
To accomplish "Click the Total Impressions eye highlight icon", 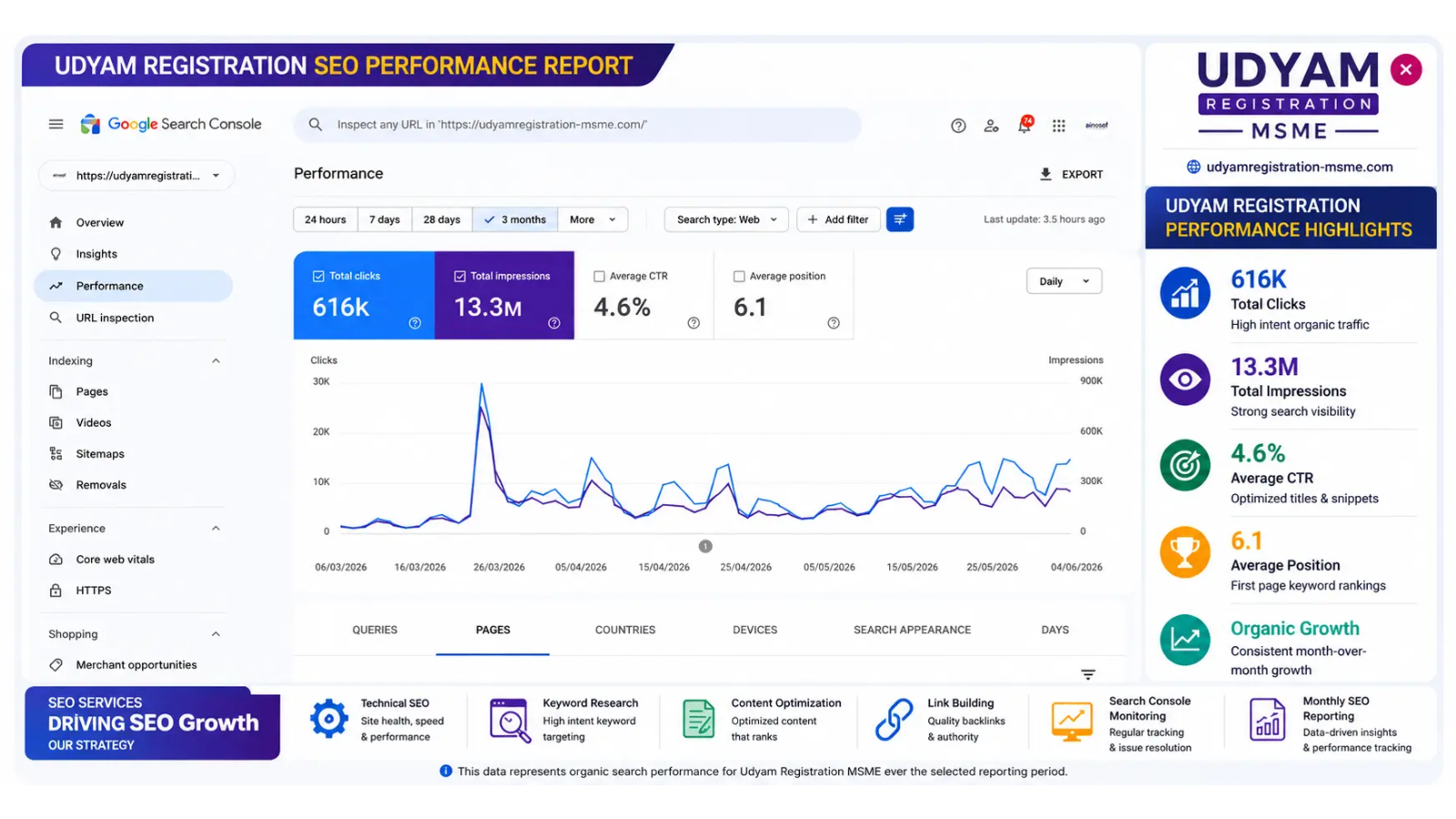I will [x=1185, y=379].
